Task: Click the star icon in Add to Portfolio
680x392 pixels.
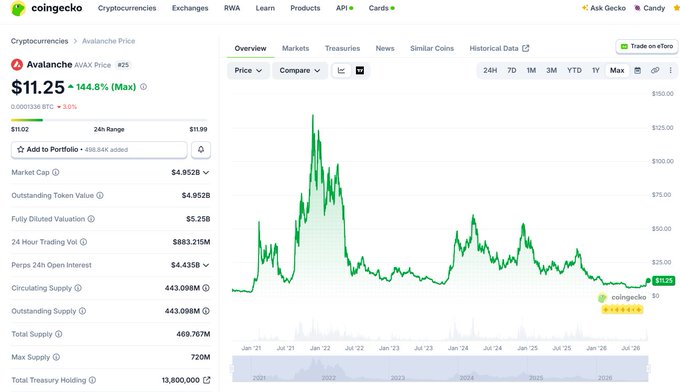Action: pos(20,150)
